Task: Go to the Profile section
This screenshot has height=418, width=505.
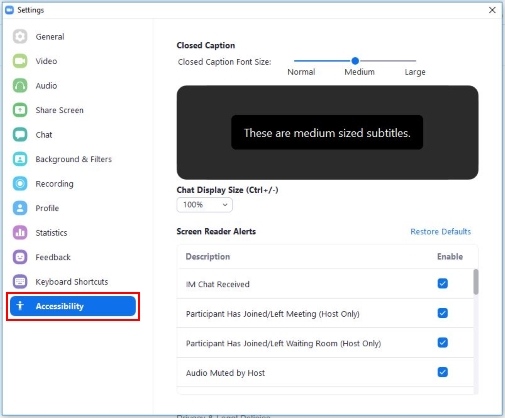Action: [47, 208]
